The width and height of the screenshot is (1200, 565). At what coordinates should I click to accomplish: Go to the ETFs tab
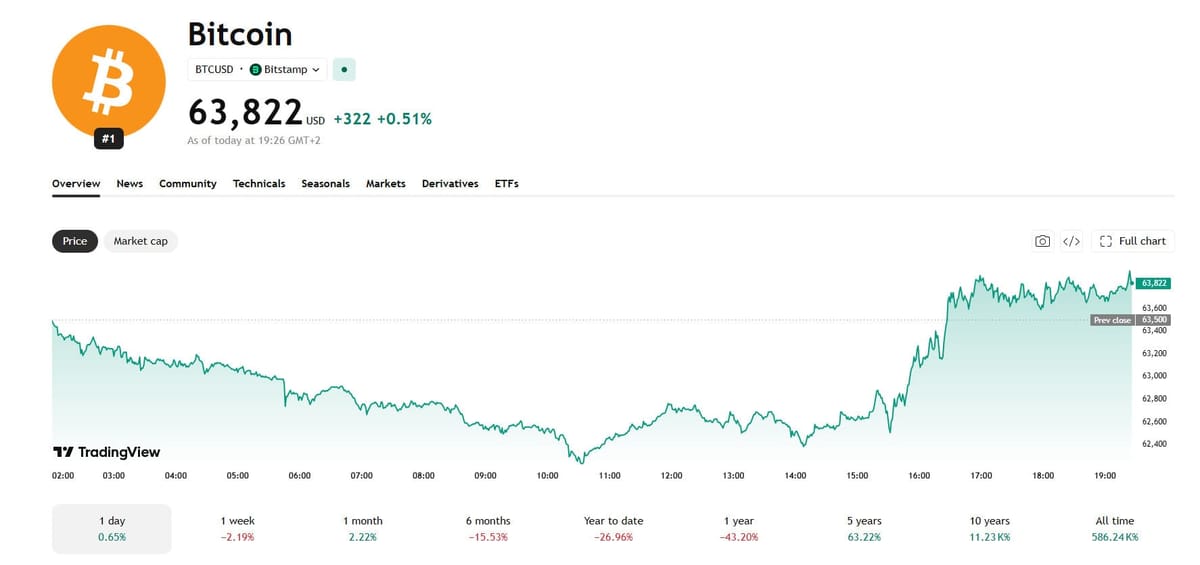[x=506, y=184]
